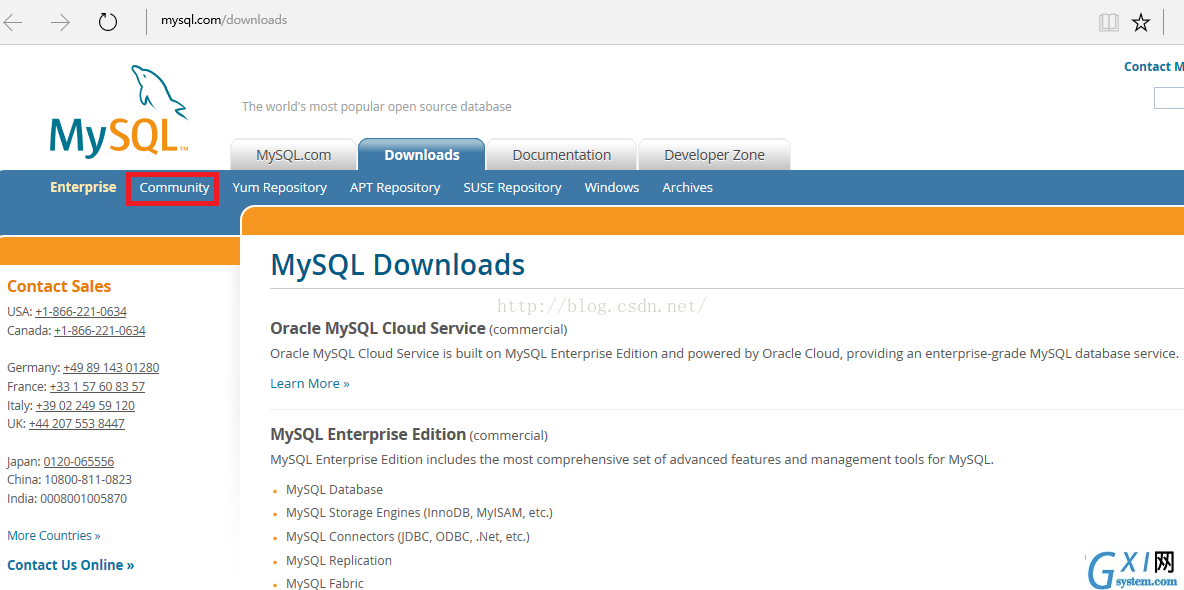Click the MySQL Enterprise Edition heading

tap(368, 434)
